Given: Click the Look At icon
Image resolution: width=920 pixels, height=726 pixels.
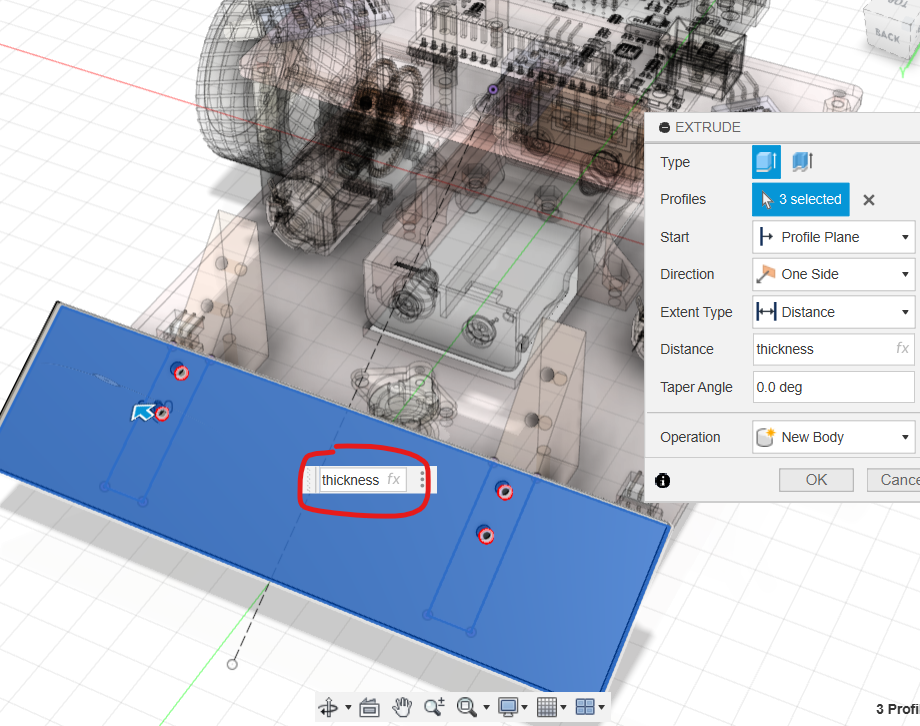Looking at the screenshot, I should coord(368,708).
